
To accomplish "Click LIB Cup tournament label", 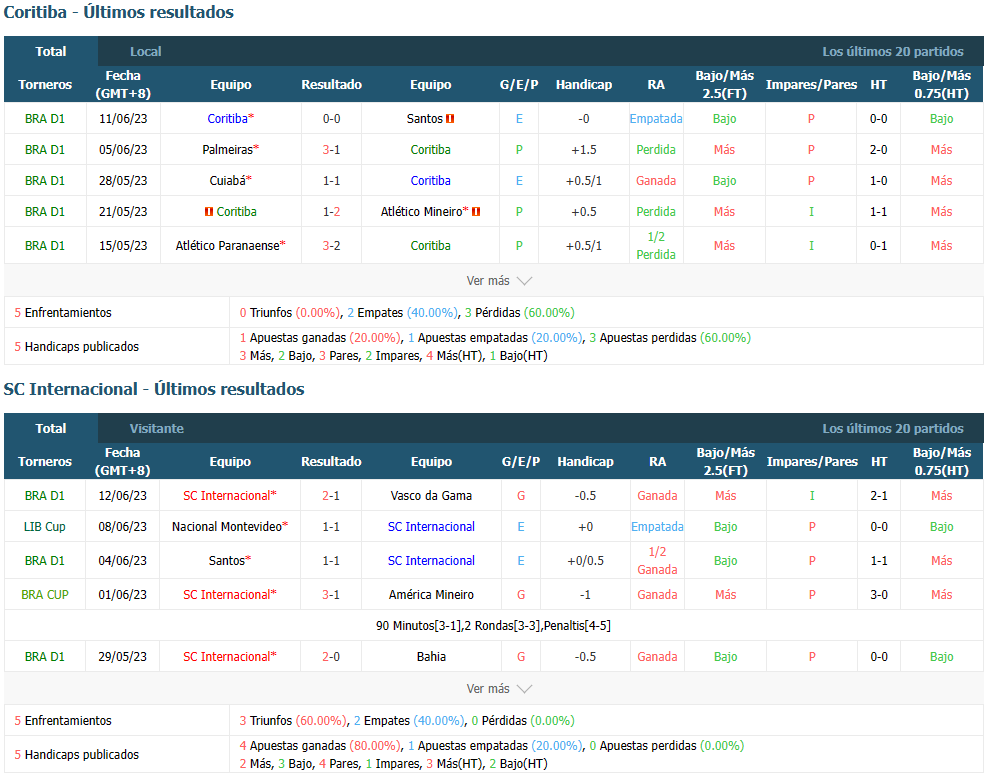I will click(x=44, y=526).
